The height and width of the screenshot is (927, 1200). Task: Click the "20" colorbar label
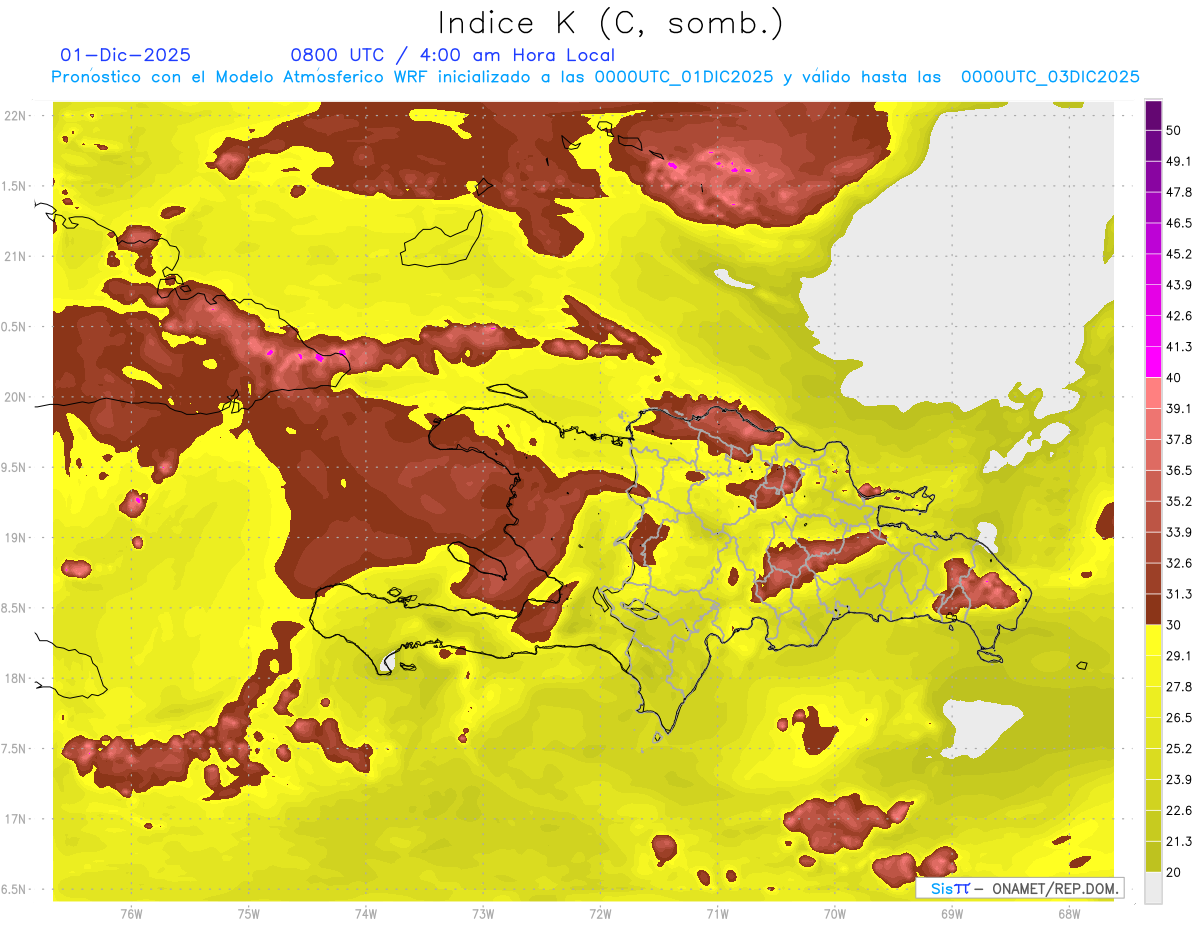pos(1174,873)
